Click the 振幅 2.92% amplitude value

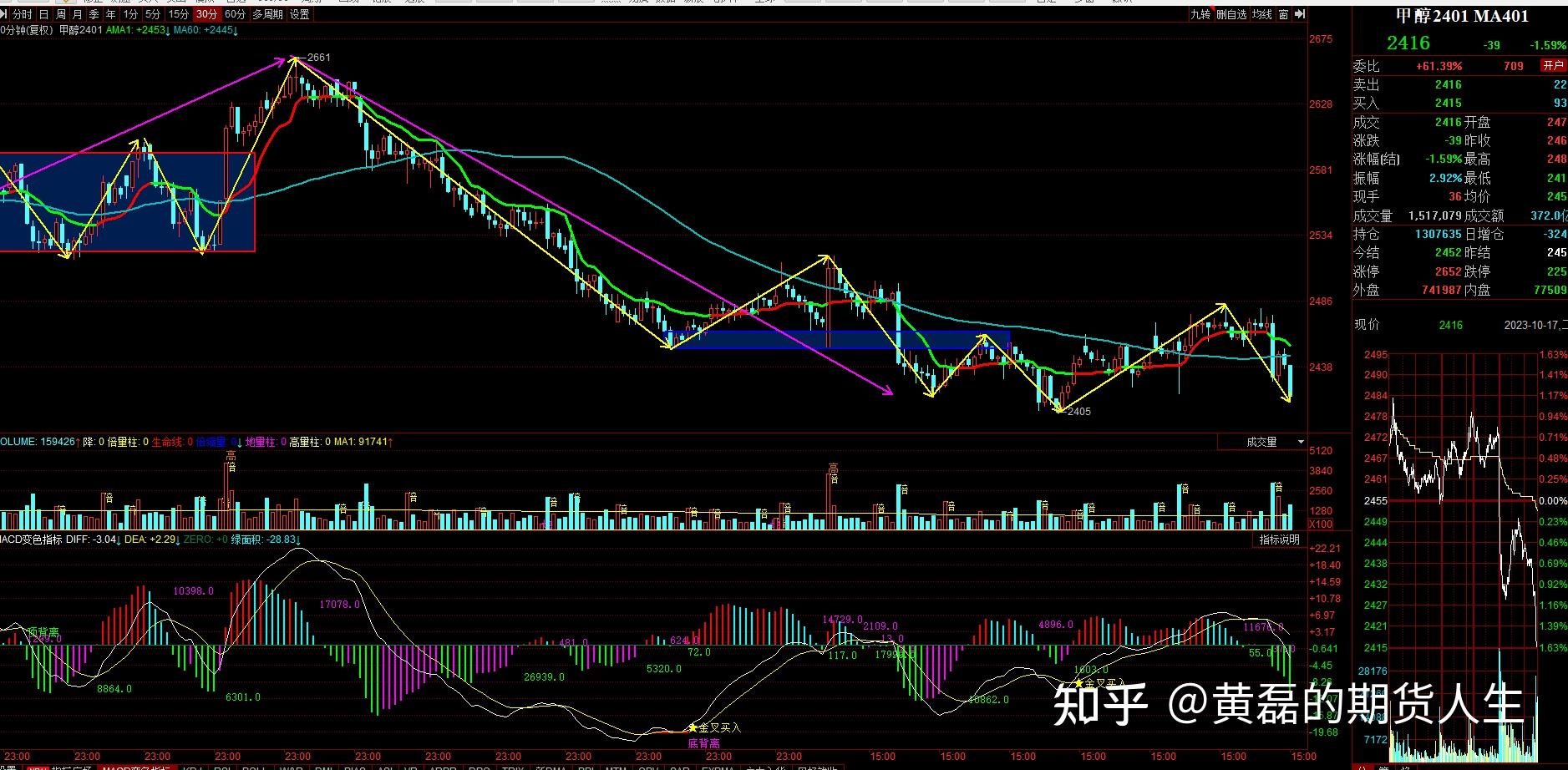click(1445, 178)
